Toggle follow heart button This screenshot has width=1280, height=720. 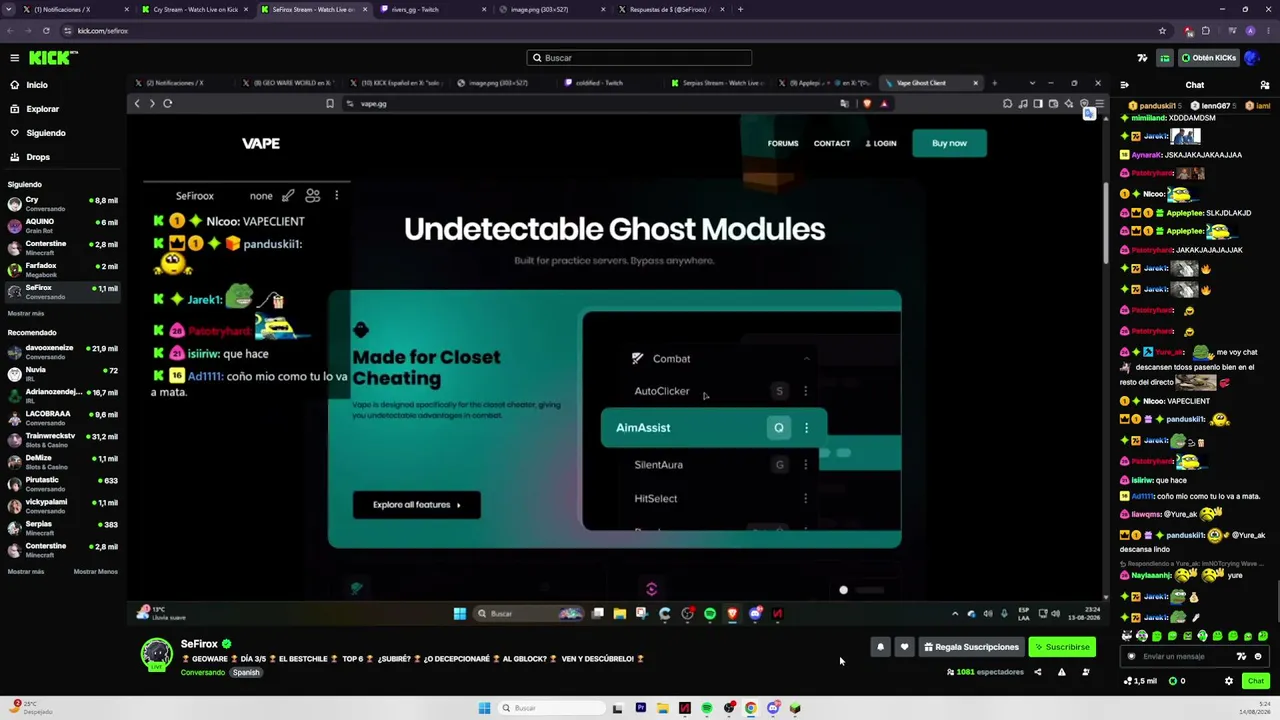point(904,647)
